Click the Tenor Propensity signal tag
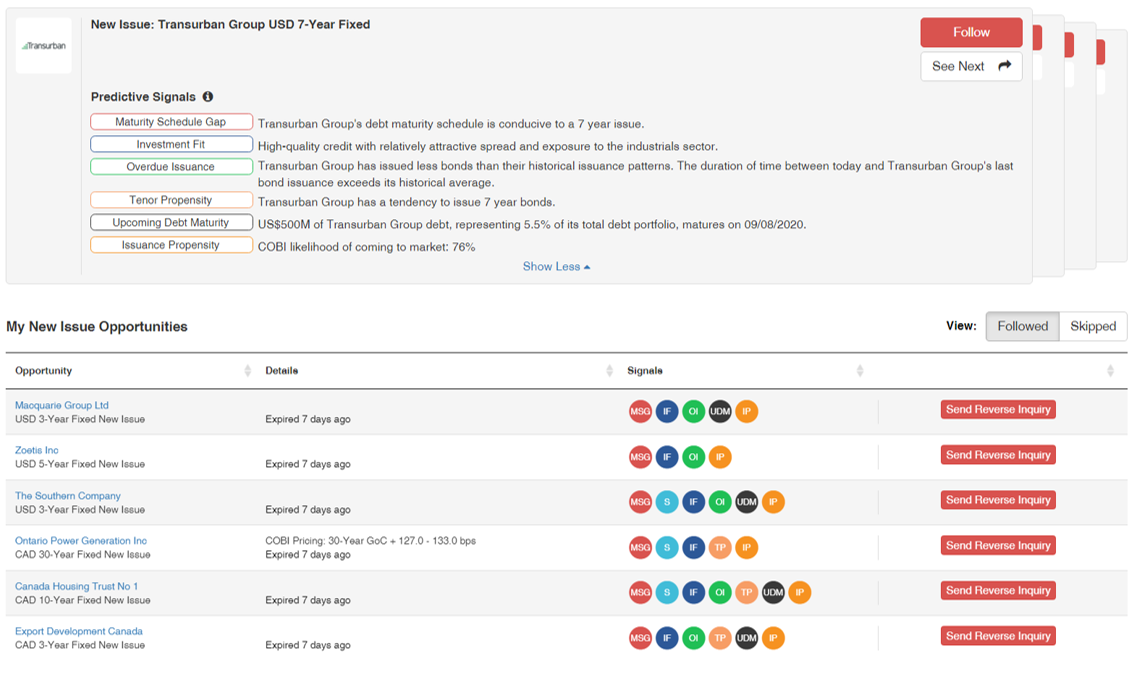Screen dimensions: 1136x689 pyautogui.click(x=171, y=200)
